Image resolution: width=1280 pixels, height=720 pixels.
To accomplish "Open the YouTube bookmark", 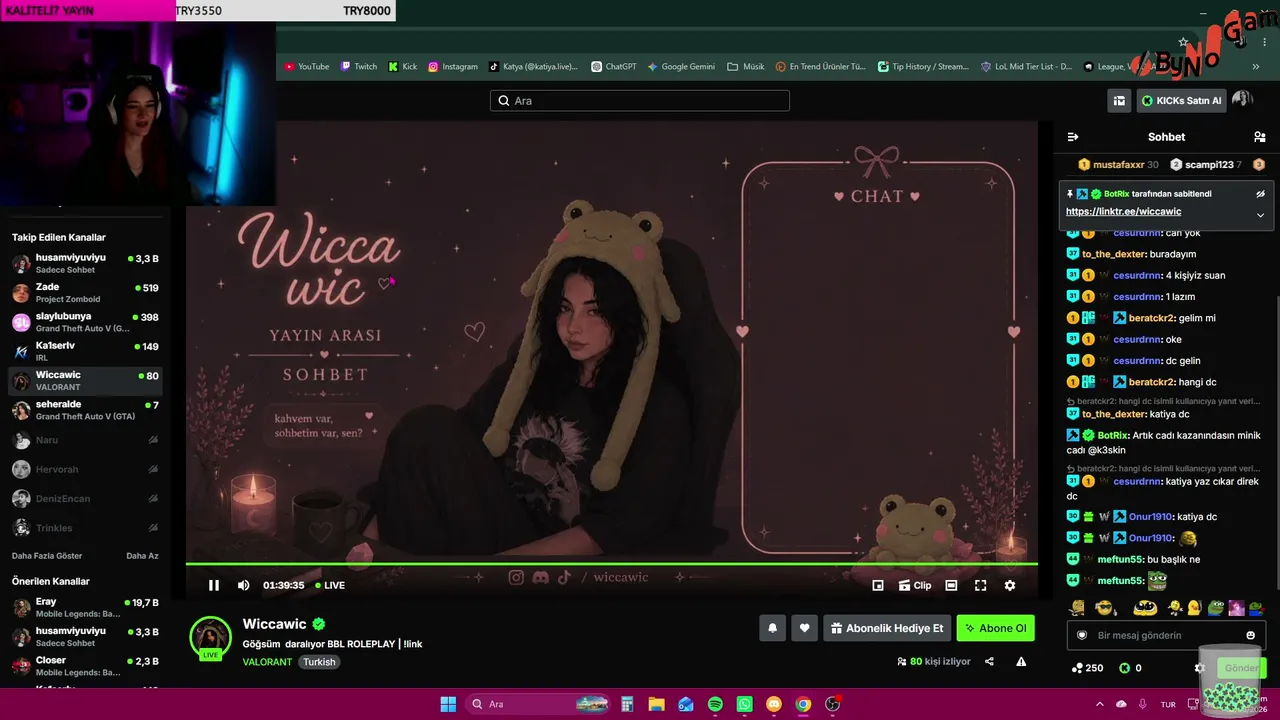I will point(306,67).
